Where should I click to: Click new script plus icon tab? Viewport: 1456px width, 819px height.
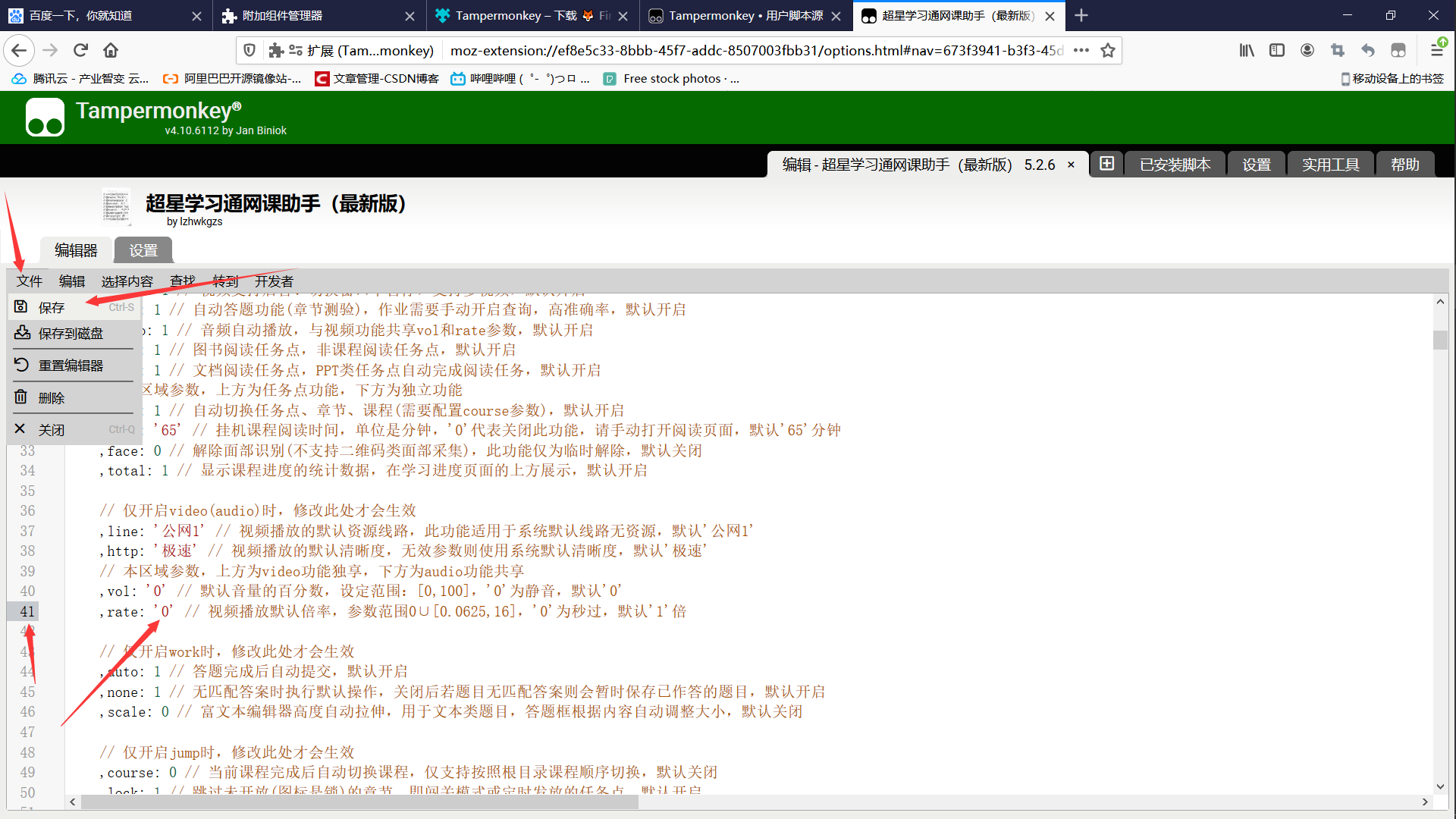[1106, 165]
